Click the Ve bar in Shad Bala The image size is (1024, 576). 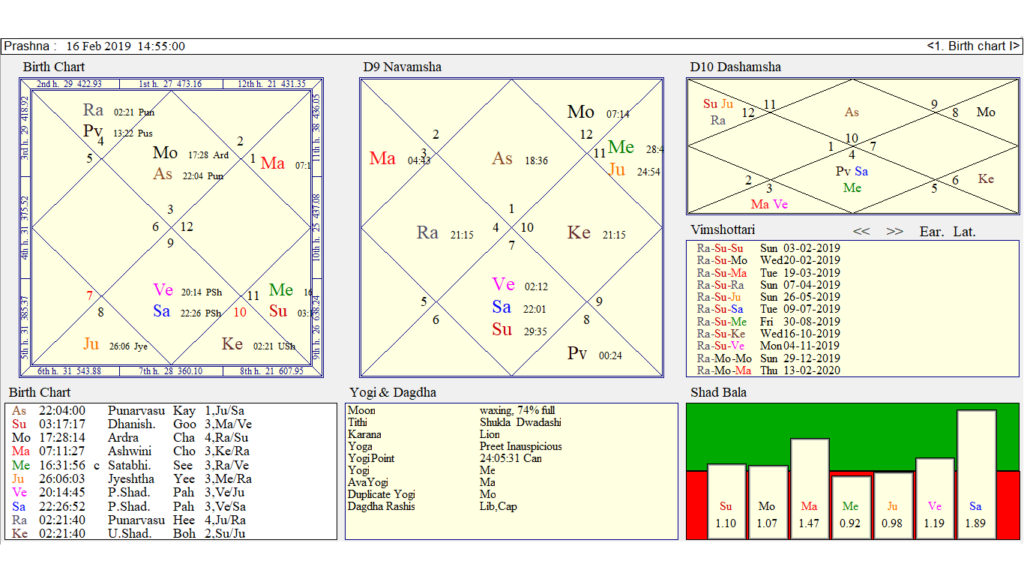tap(935, 498)
